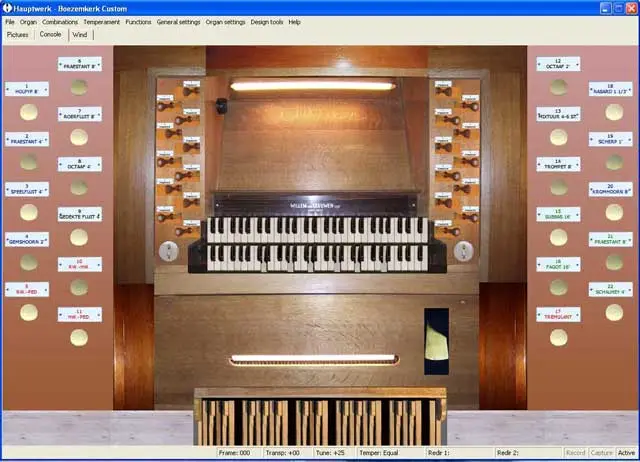Screen dimensions: 640x462
Task: Toggle the RW-HW coupler stop
Action: (x=79, y=288)
